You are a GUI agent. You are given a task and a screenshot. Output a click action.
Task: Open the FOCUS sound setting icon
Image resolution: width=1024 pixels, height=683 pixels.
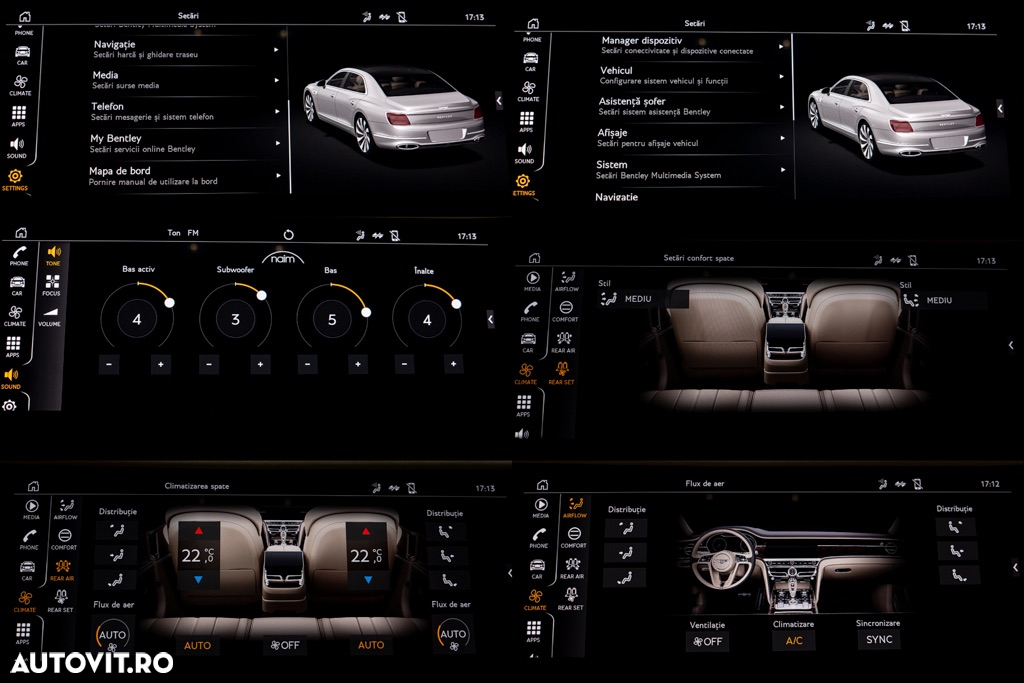[x=52, y=285]
